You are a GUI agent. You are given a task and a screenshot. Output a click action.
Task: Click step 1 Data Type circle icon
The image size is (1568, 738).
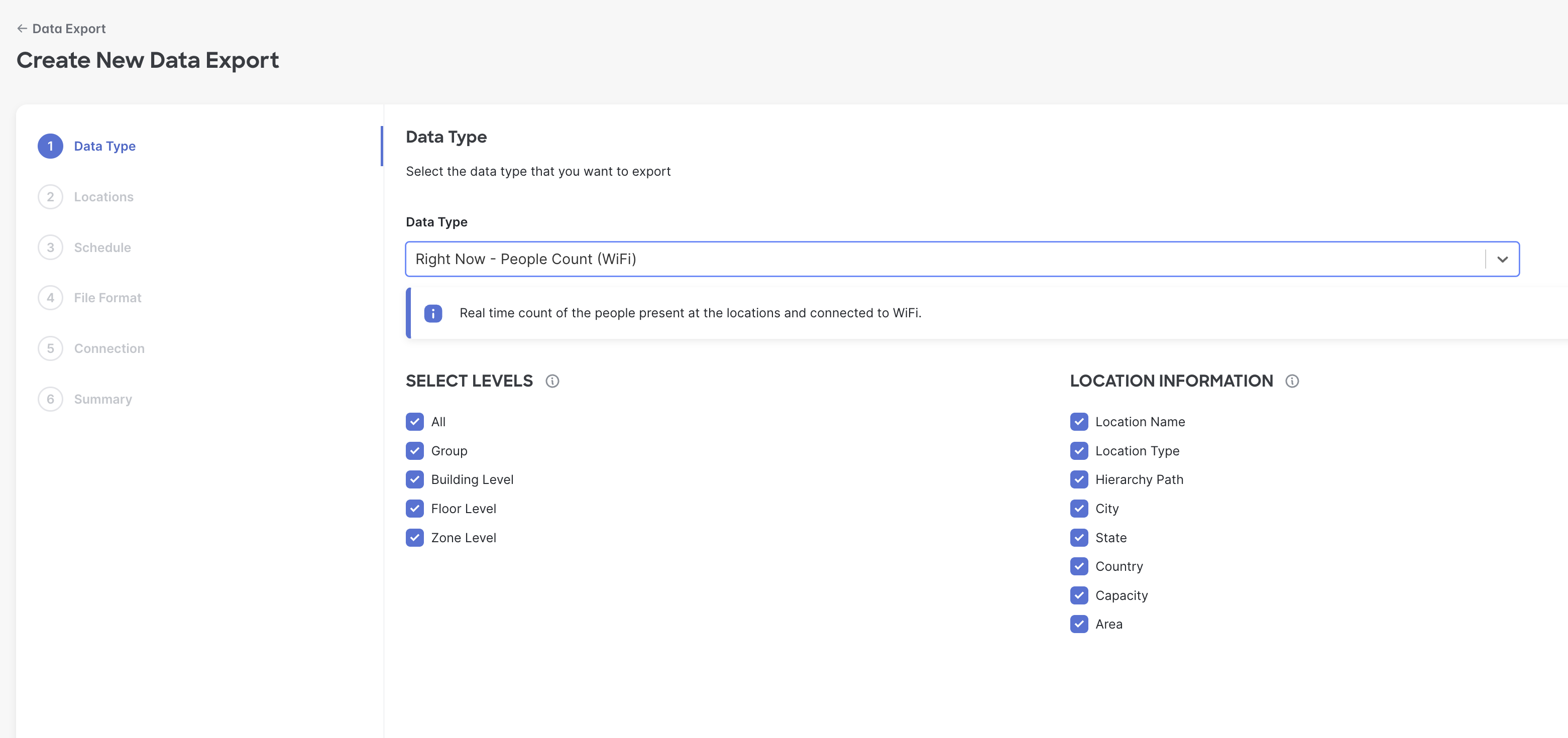51,146
